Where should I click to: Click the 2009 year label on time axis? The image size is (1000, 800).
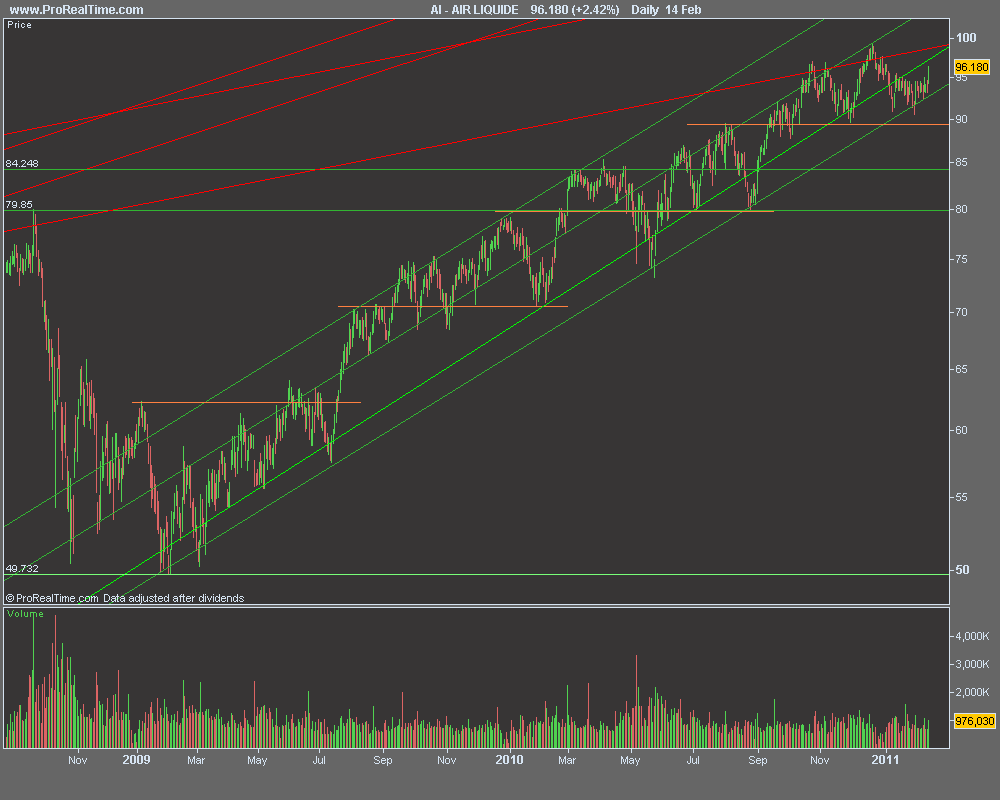tap(136, 760)
